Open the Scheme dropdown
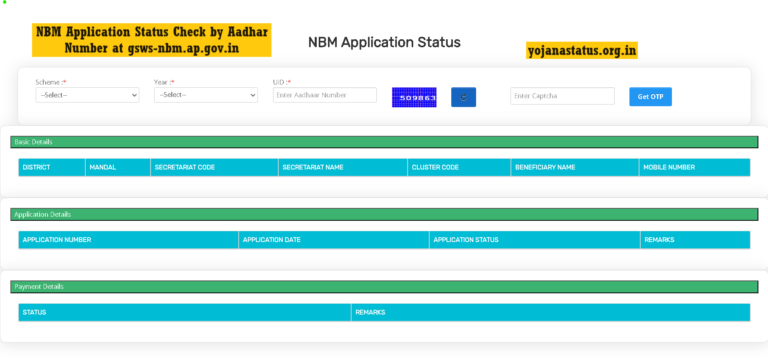The height and width of the screenshot is (361, 768). point(87,95)
